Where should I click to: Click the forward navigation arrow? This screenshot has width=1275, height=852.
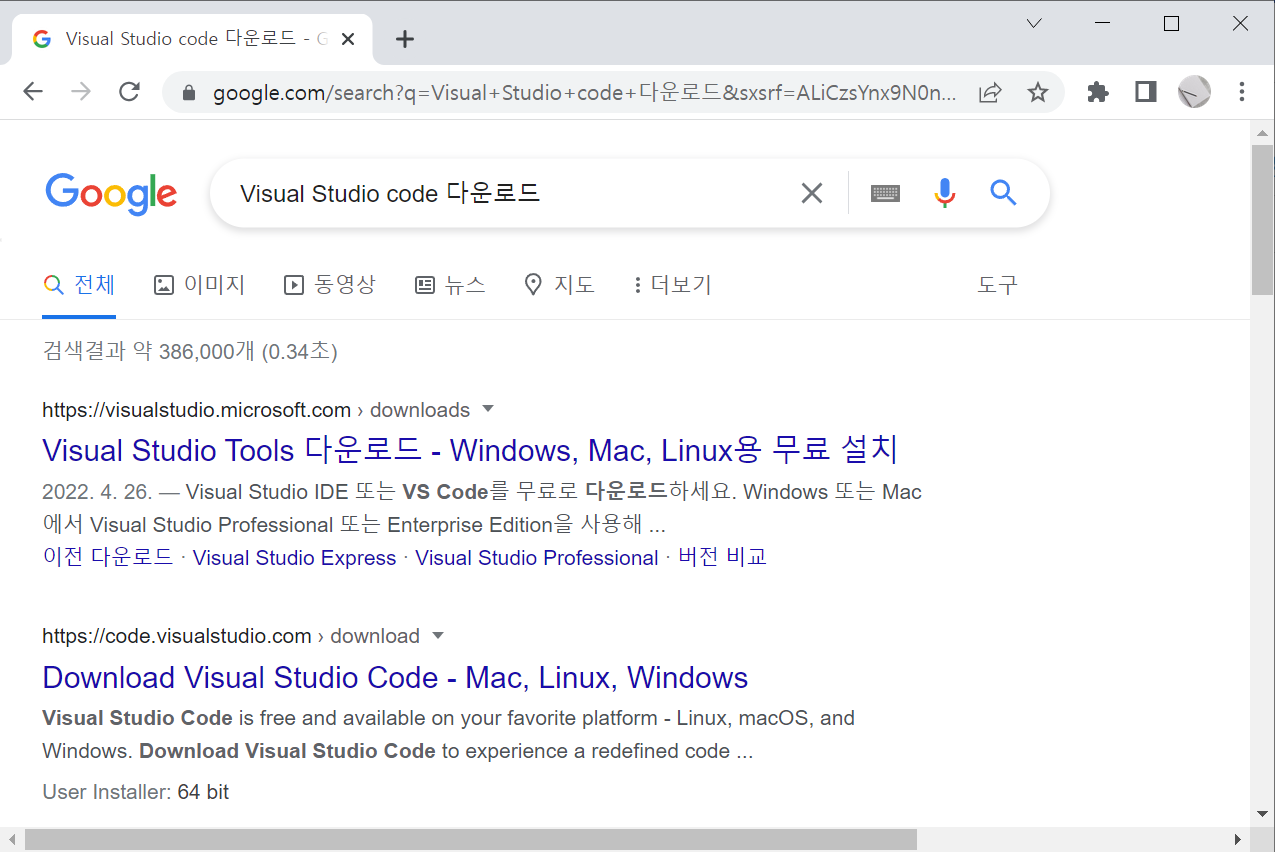pyautogui.click(x=81, y=92)
